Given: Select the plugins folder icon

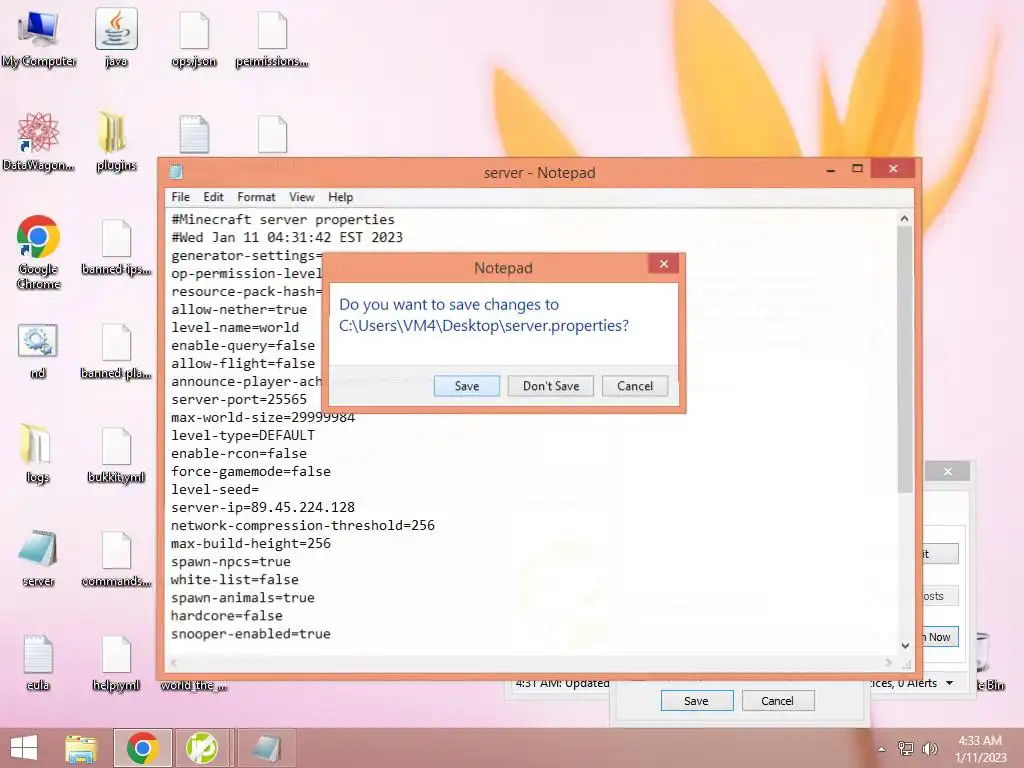Looking at the screenshot, I should (116, 142).
